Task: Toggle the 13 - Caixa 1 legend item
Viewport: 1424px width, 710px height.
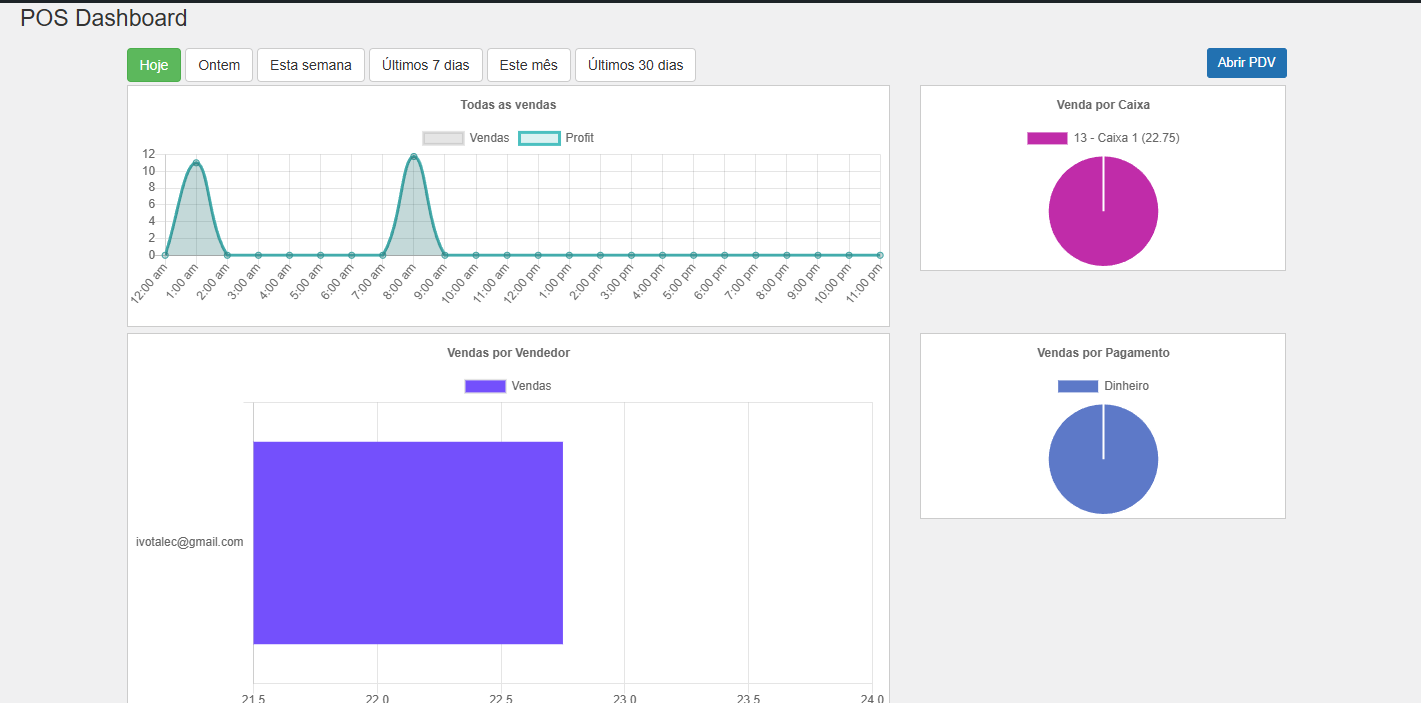Action: pos(1103,138)
